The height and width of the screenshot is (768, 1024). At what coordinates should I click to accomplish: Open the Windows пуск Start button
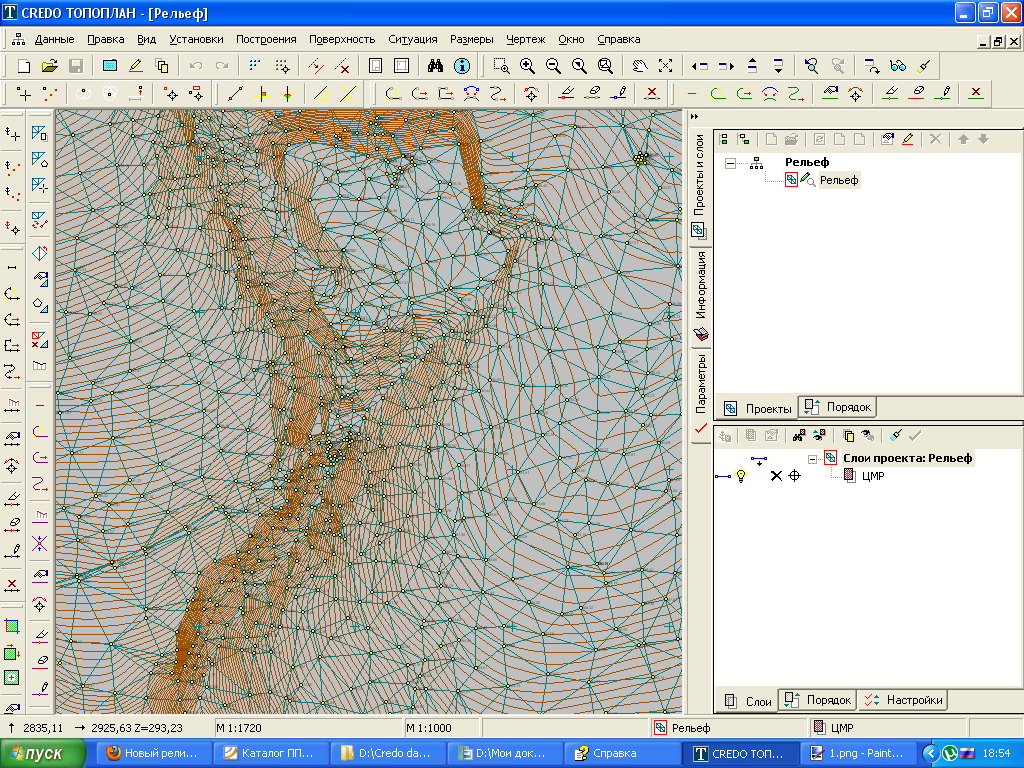[x=42, y=754]
